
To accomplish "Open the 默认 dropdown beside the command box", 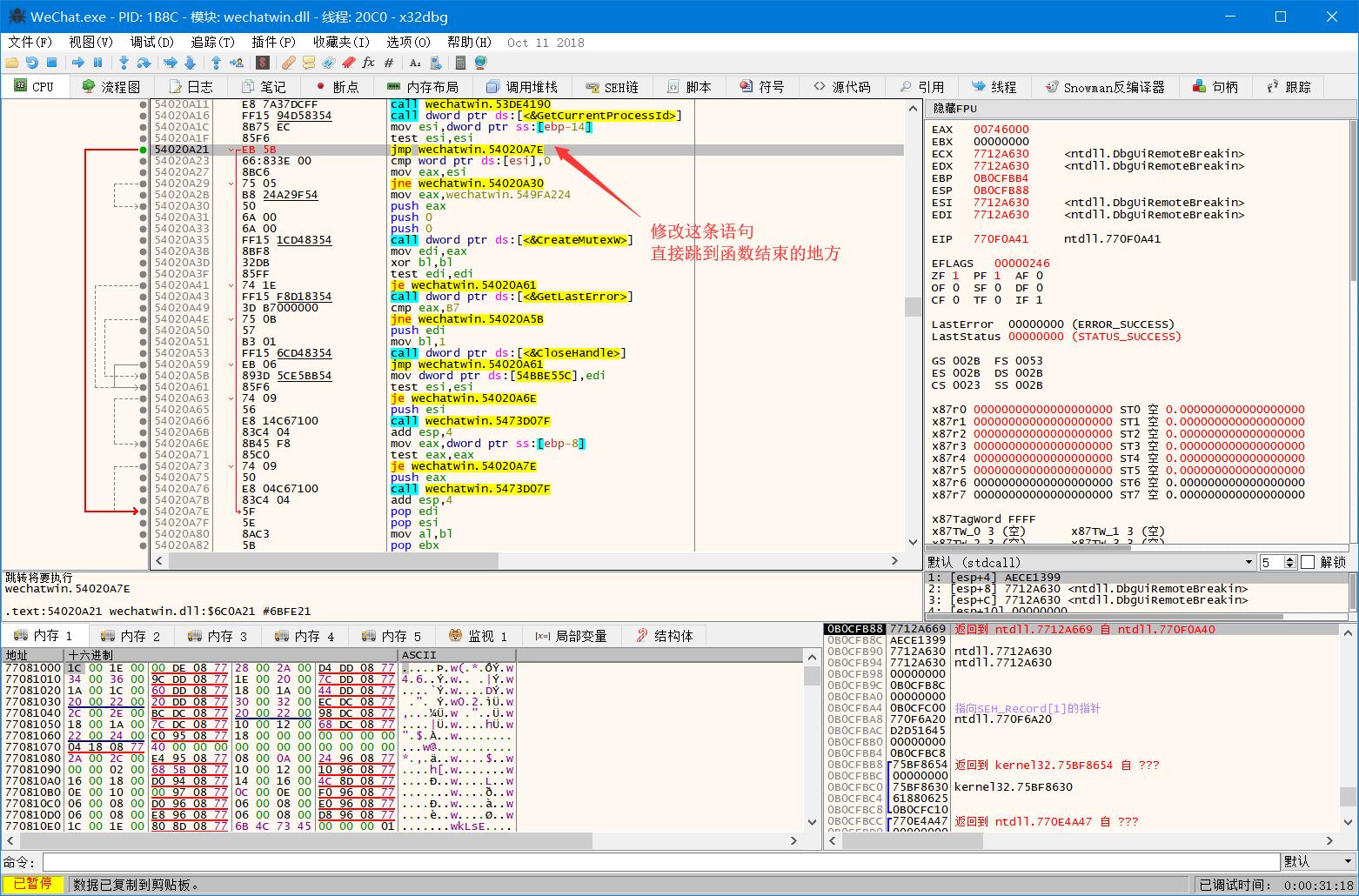I will [x=1318, y=861].
